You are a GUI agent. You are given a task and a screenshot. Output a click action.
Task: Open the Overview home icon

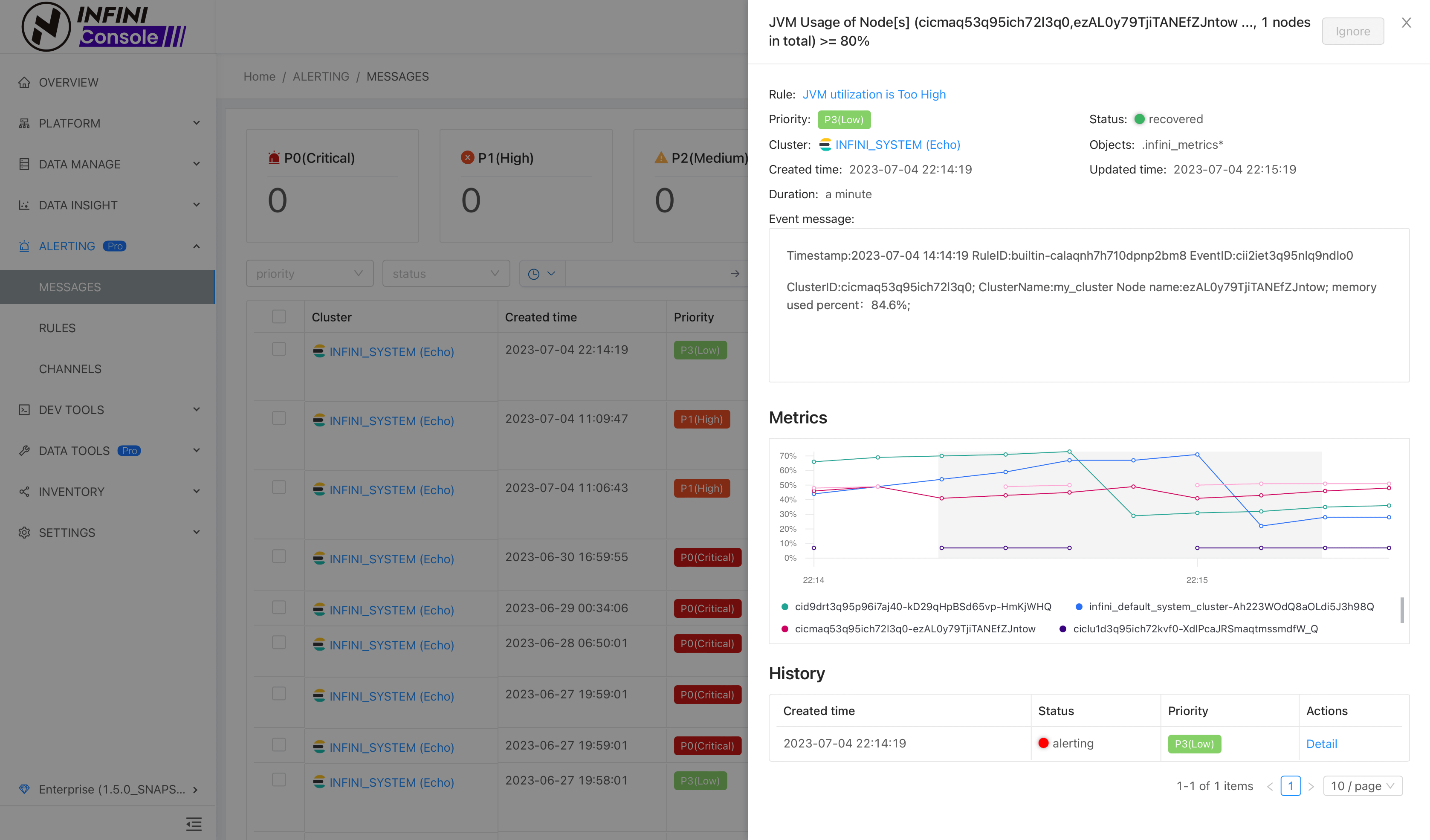[24, 82]
